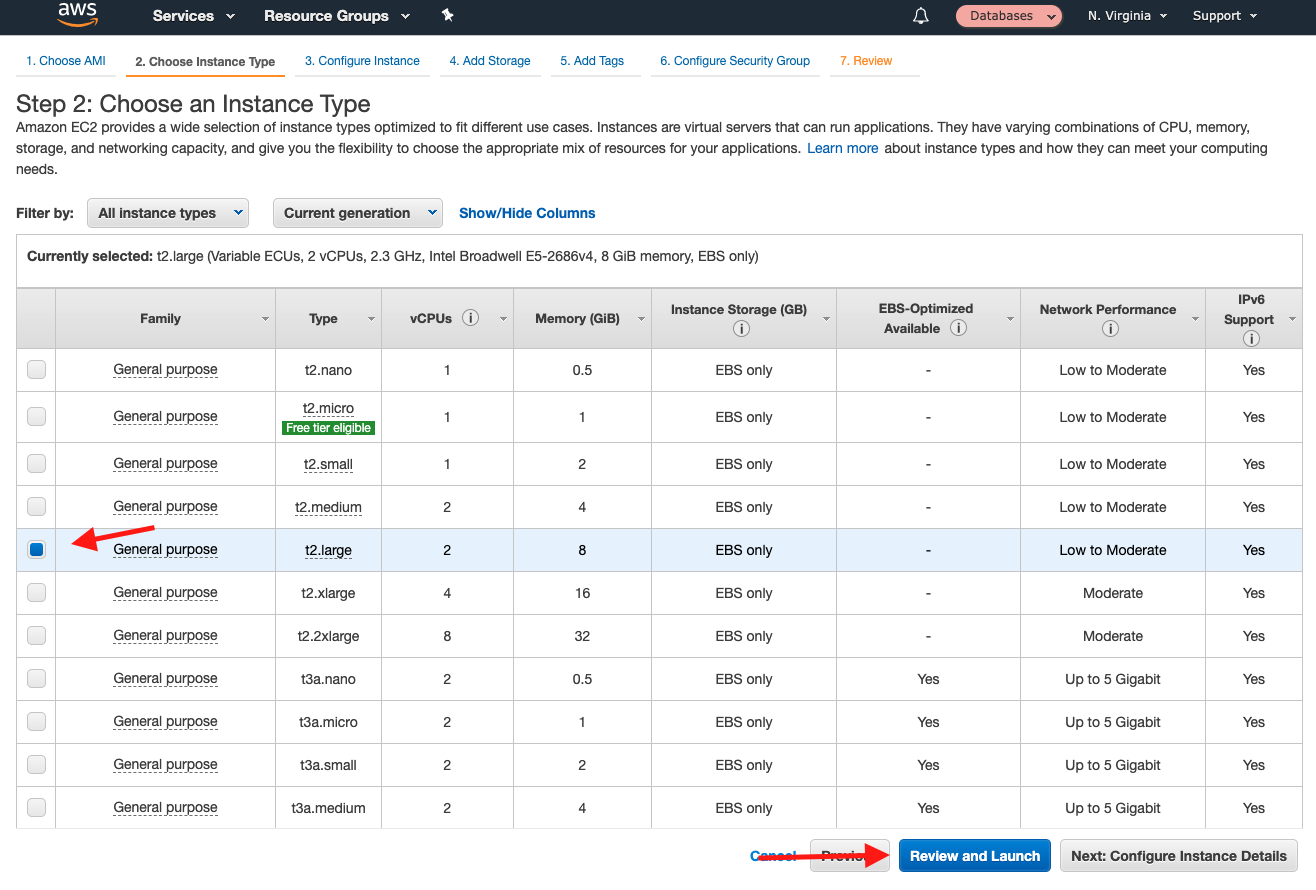Click the Instance Storage info icon
The width and height of the screenshot is (1316, 890).
(x=741, y=328)
